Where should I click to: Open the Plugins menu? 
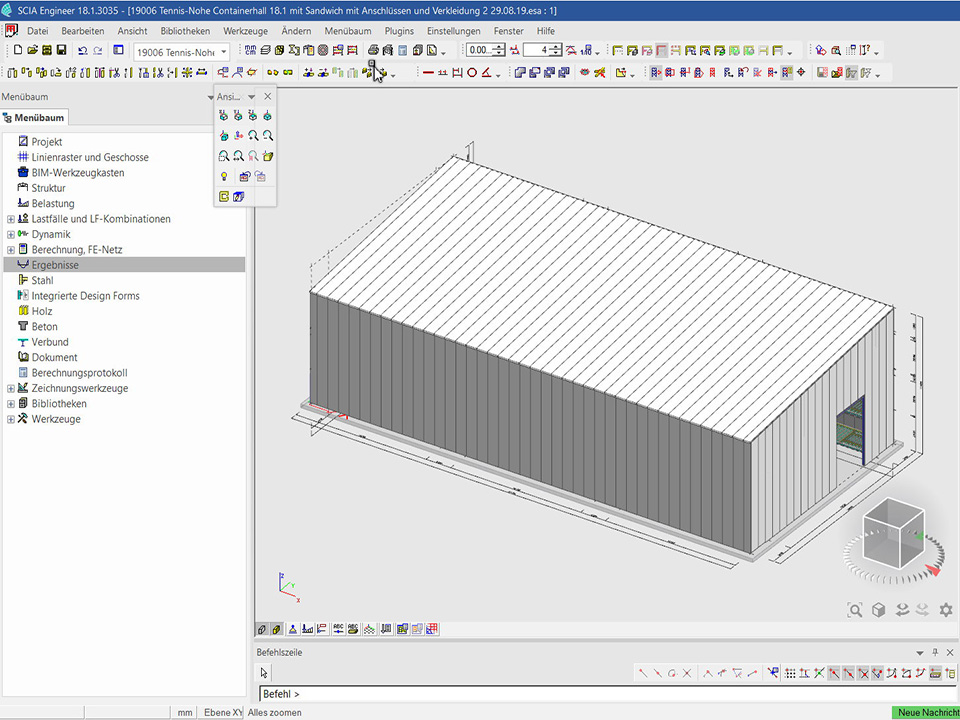point(399,31)
